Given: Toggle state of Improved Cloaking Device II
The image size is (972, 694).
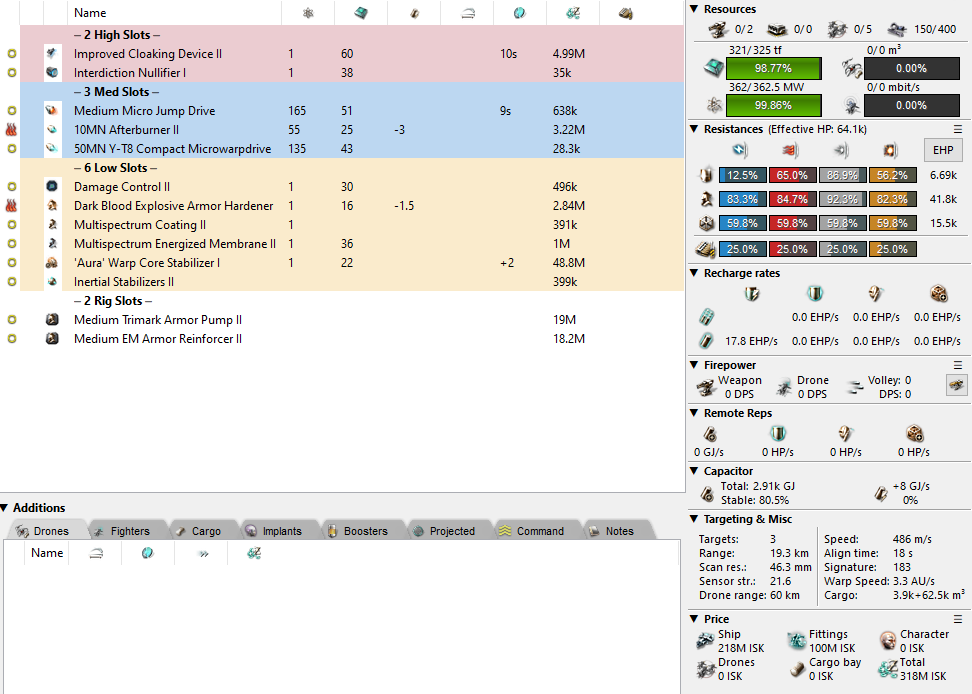Looking at the screenshot, I should (11, 54).
